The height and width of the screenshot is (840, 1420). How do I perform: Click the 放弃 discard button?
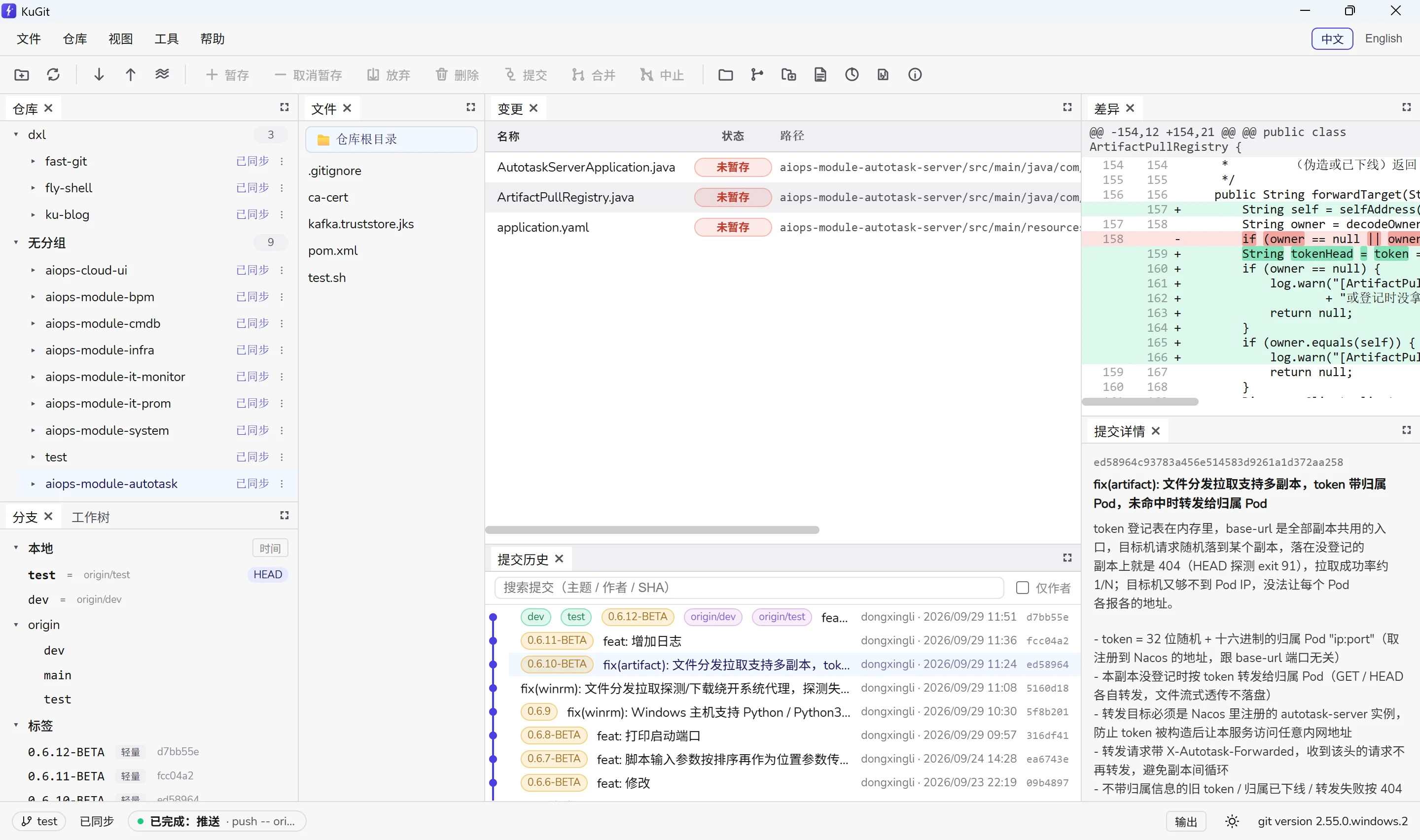(388, 75)
